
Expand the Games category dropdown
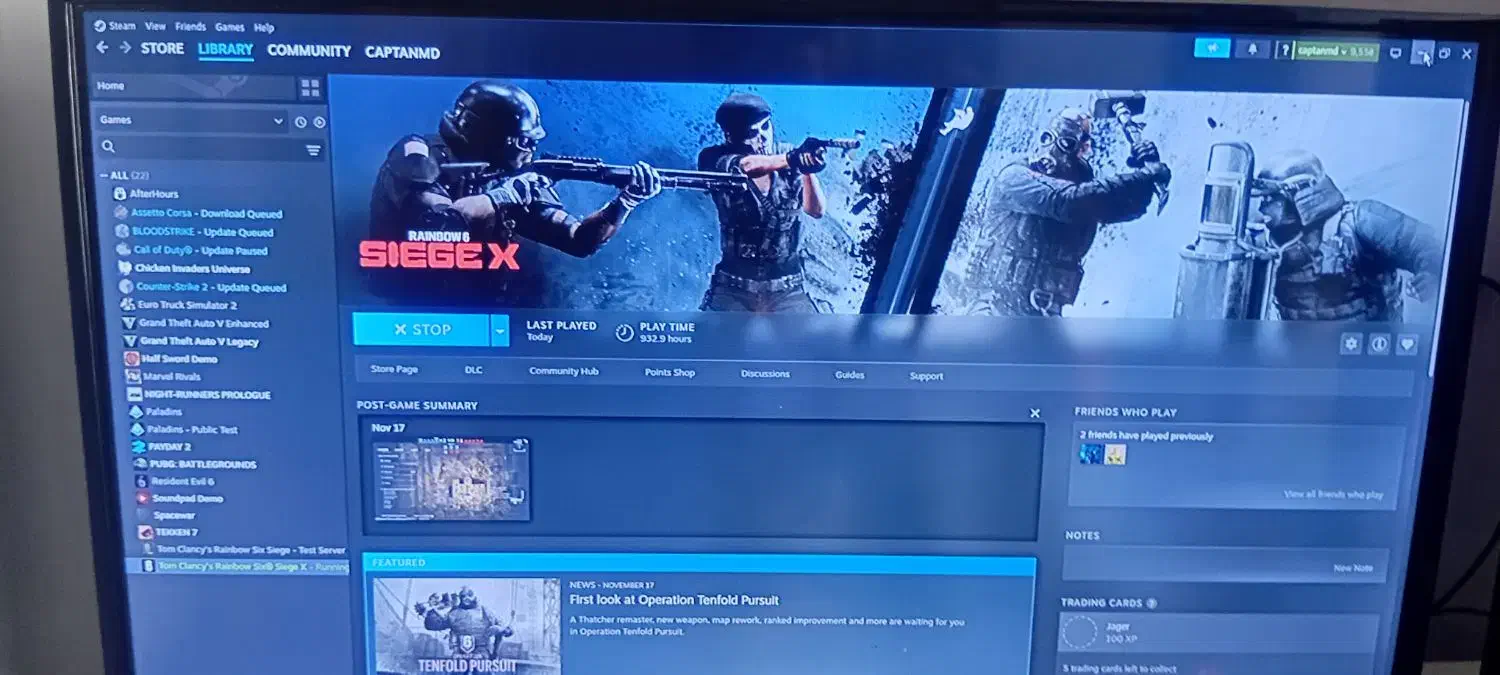[x=278, y=121]
